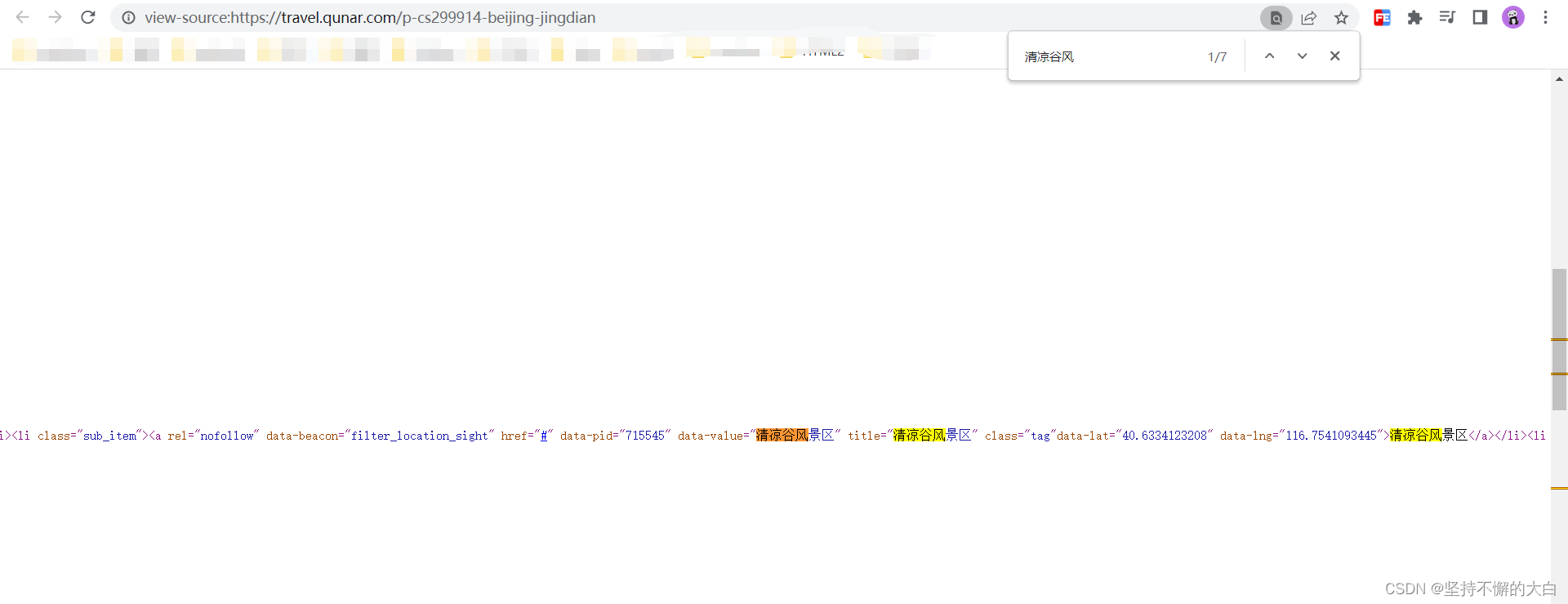The height and width of the screenshot is (604, 1568).
Task: Click the lowest match marker on scrollbar
Action: click(x=1559, y=488)
